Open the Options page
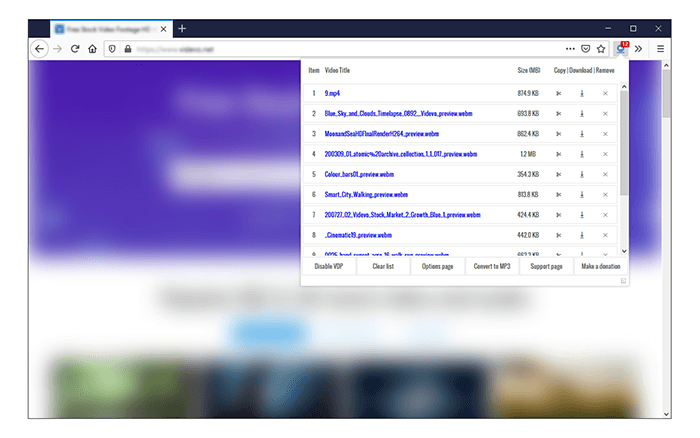The image size is (700, 438). [x=438, y=267]
